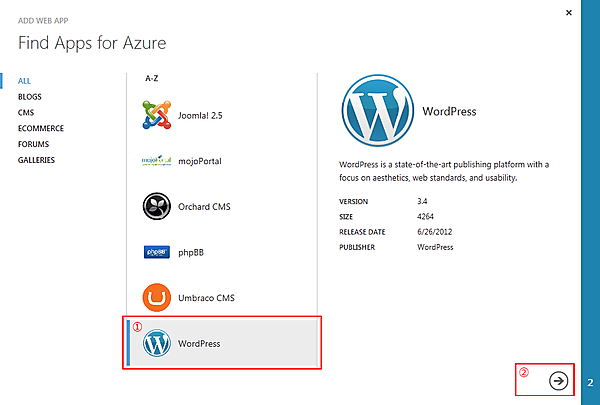Go to next step with arrow button

(x=558, y=380)
